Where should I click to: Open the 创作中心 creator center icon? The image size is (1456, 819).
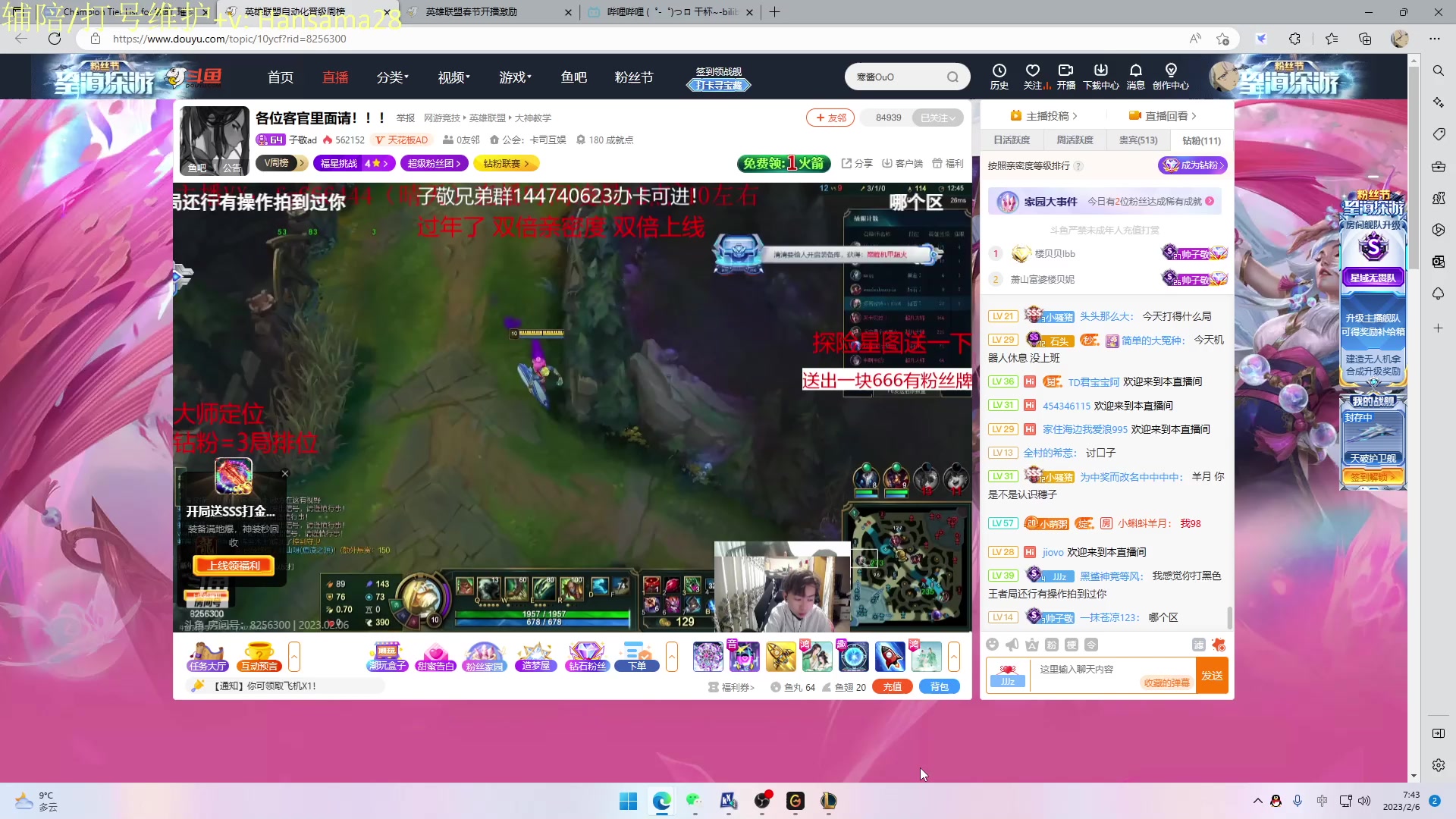1171,77
